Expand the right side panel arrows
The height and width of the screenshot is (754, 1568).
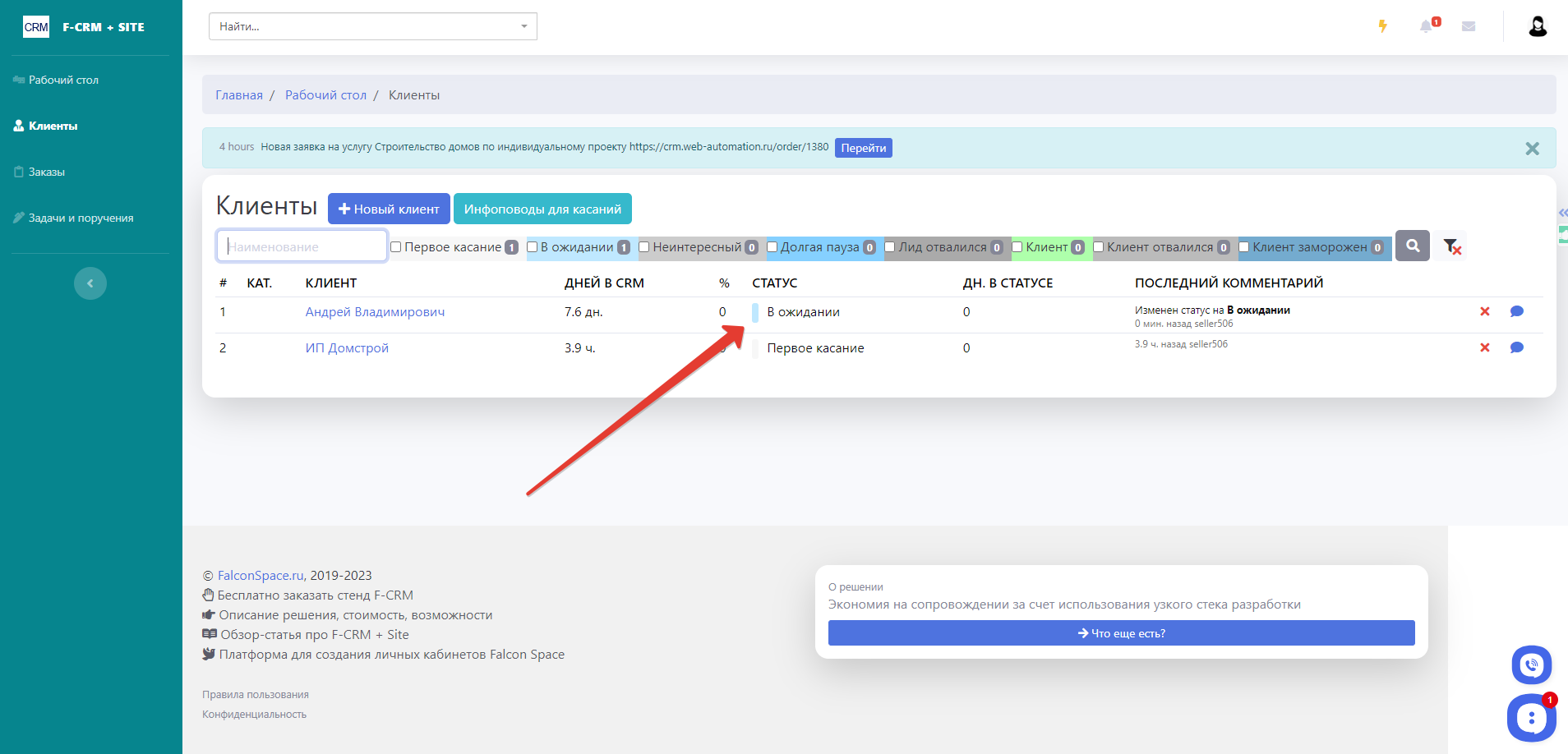click(x=1562, y=213)
